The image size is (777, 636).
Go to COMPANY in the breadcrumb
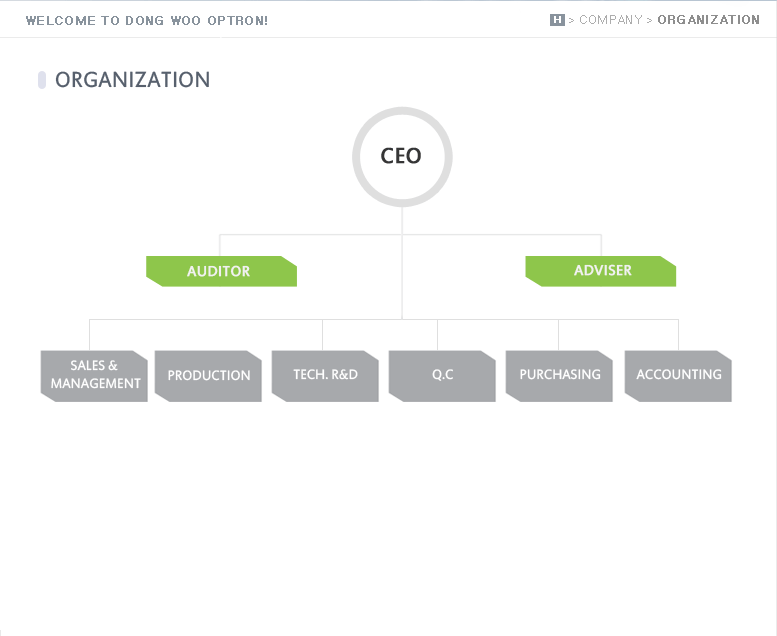coord(610,20)
